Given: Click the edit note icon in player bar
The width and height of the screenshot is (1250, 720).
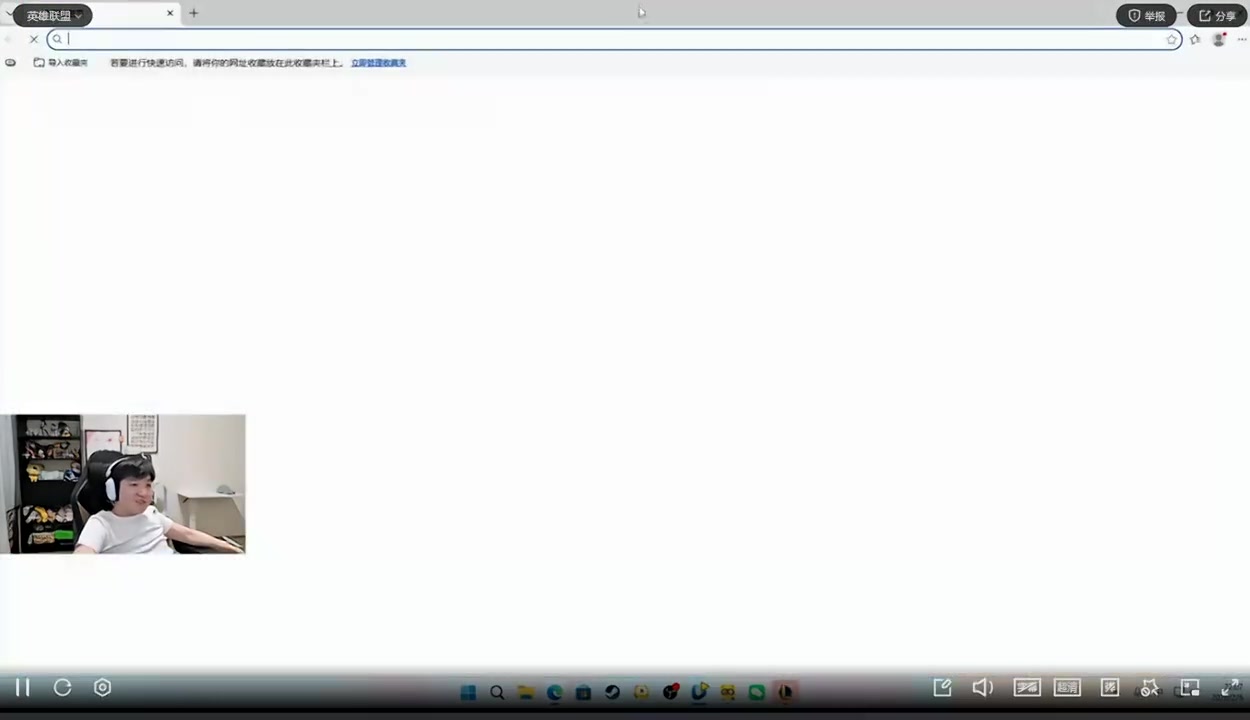Looking at the screenshot, I should tap(942, 687).
